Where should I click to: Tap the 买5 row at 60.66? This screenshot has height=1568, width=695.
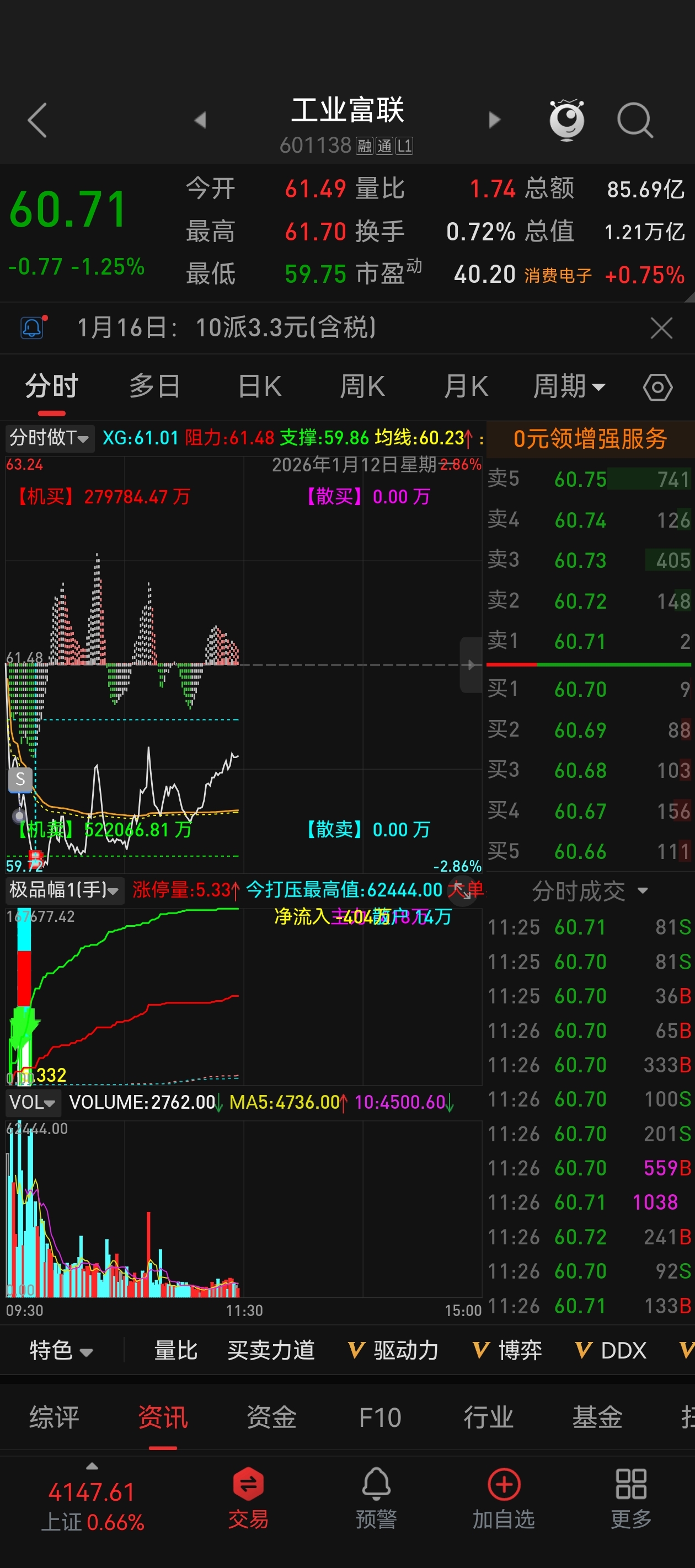pos(590,851)
